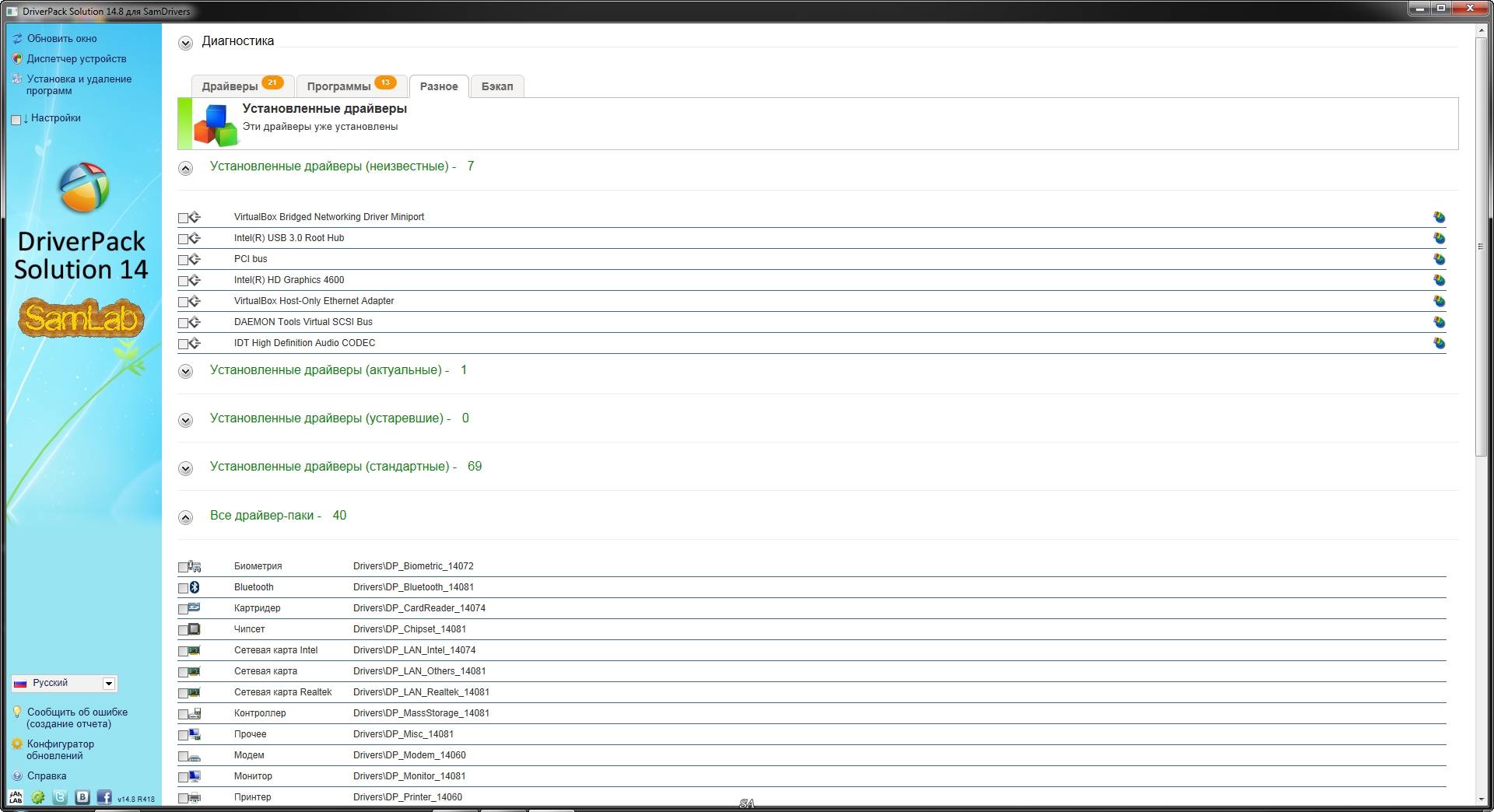The width and height of the screenshot is (1494, 812).
Task: Click info icon for VirtualBox Bridged Networking row
Action: coord(1440,218)
